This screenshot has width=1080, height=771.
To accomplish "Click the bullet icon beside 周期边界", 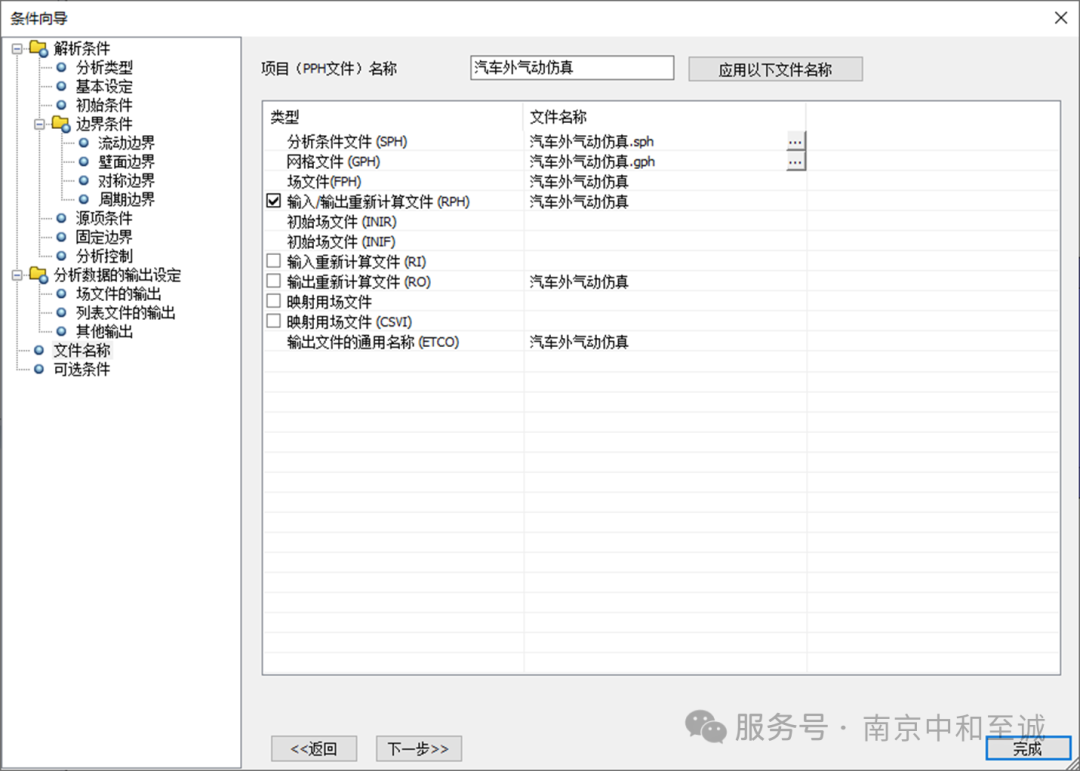I will pyautogui.click(x=84, y=200).
